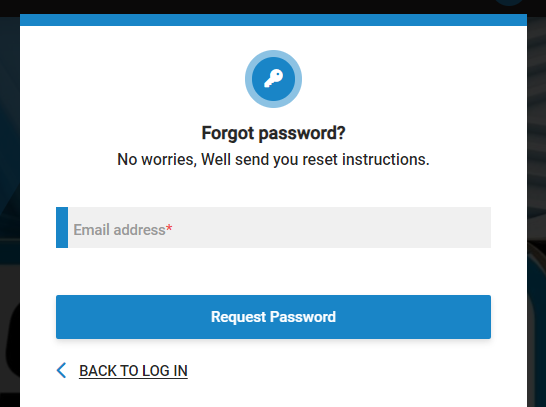Click the dark backdrop left of the dialog
This screenshot has width=546, height=407.
(x=10, y=209)
